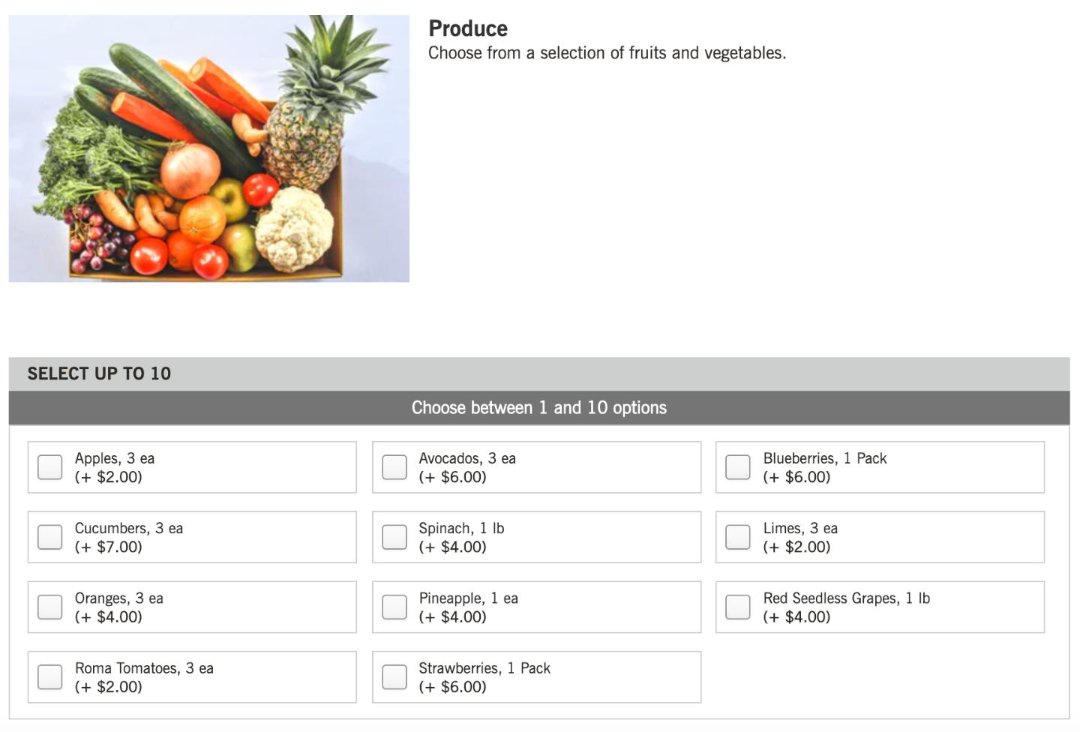Enable the Roma Tomatoes, 3 ea checkbox

50,677
